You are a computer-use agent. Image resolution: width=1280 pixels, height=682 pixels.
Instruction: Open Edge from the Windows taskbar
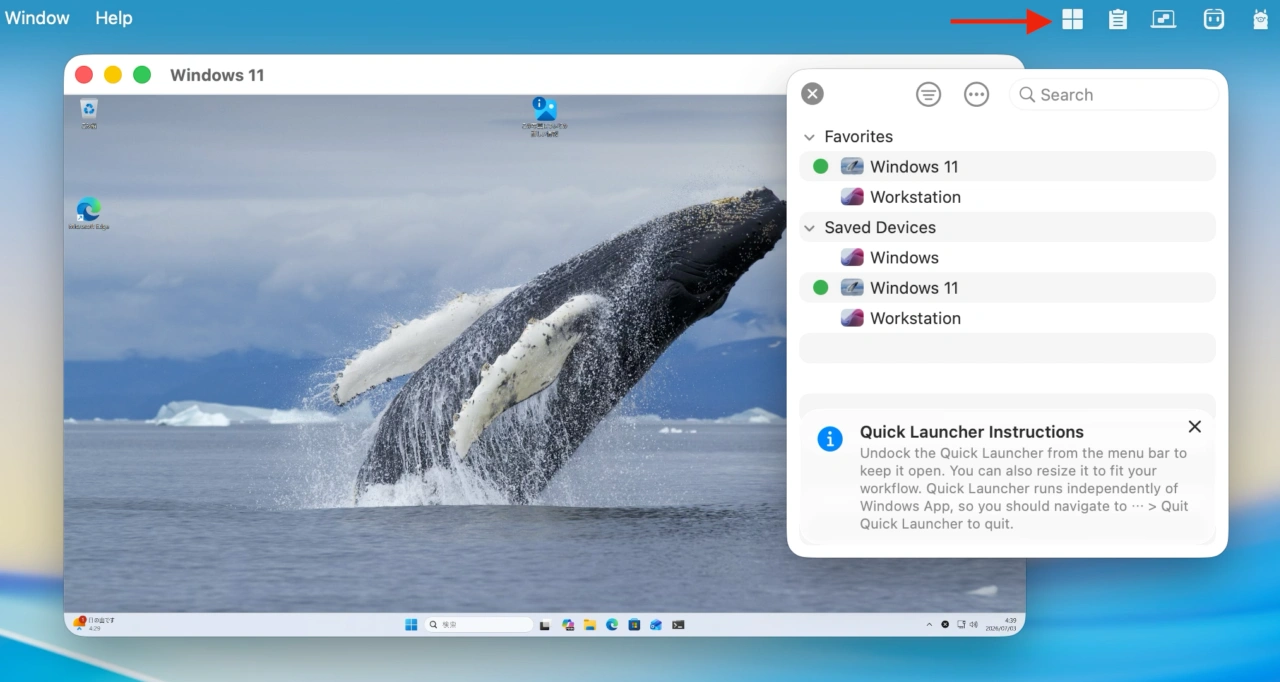point(612,625)
